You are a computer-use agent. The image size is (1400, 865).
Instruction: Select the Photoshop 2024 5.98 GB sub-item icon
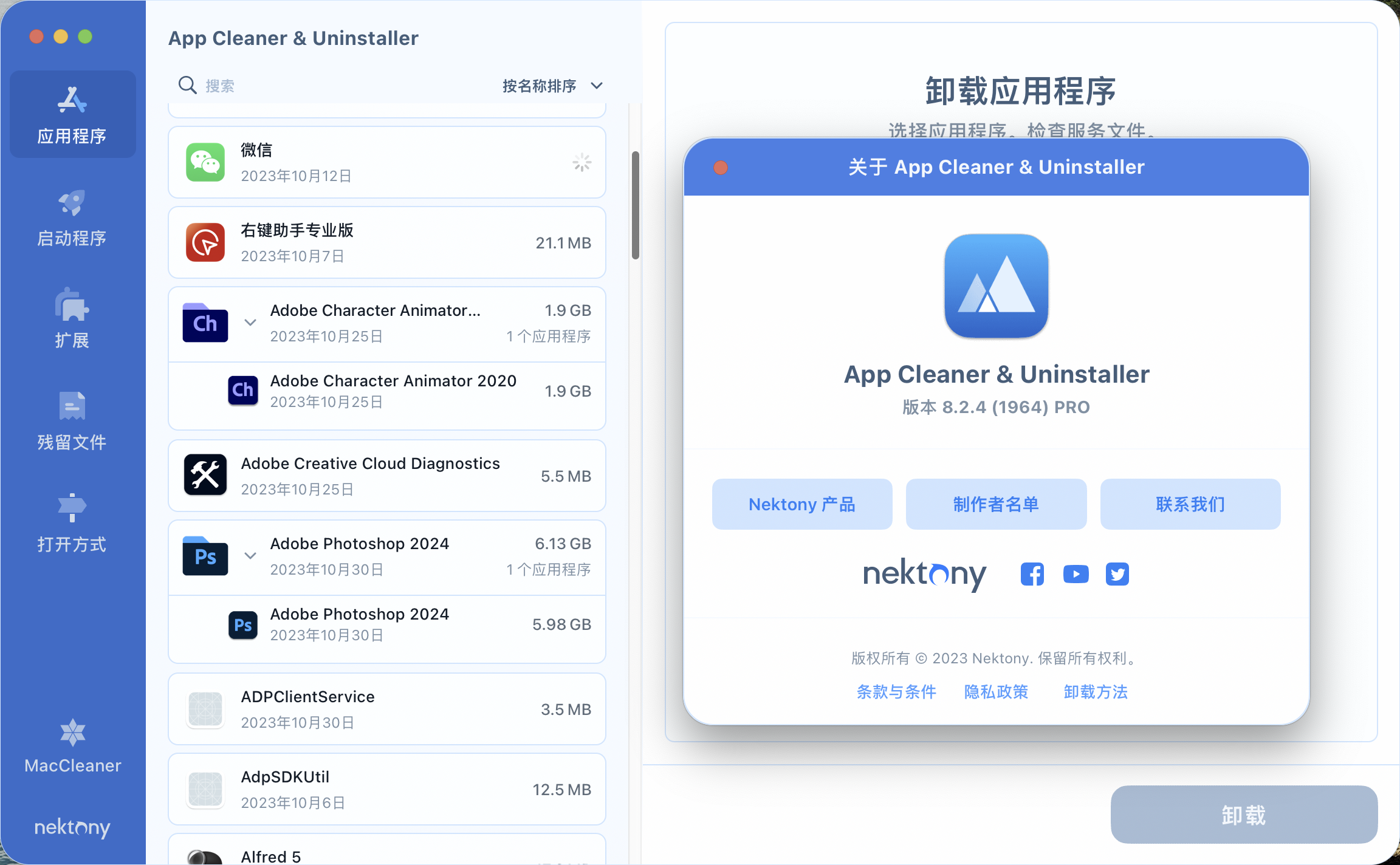point(243,625)
